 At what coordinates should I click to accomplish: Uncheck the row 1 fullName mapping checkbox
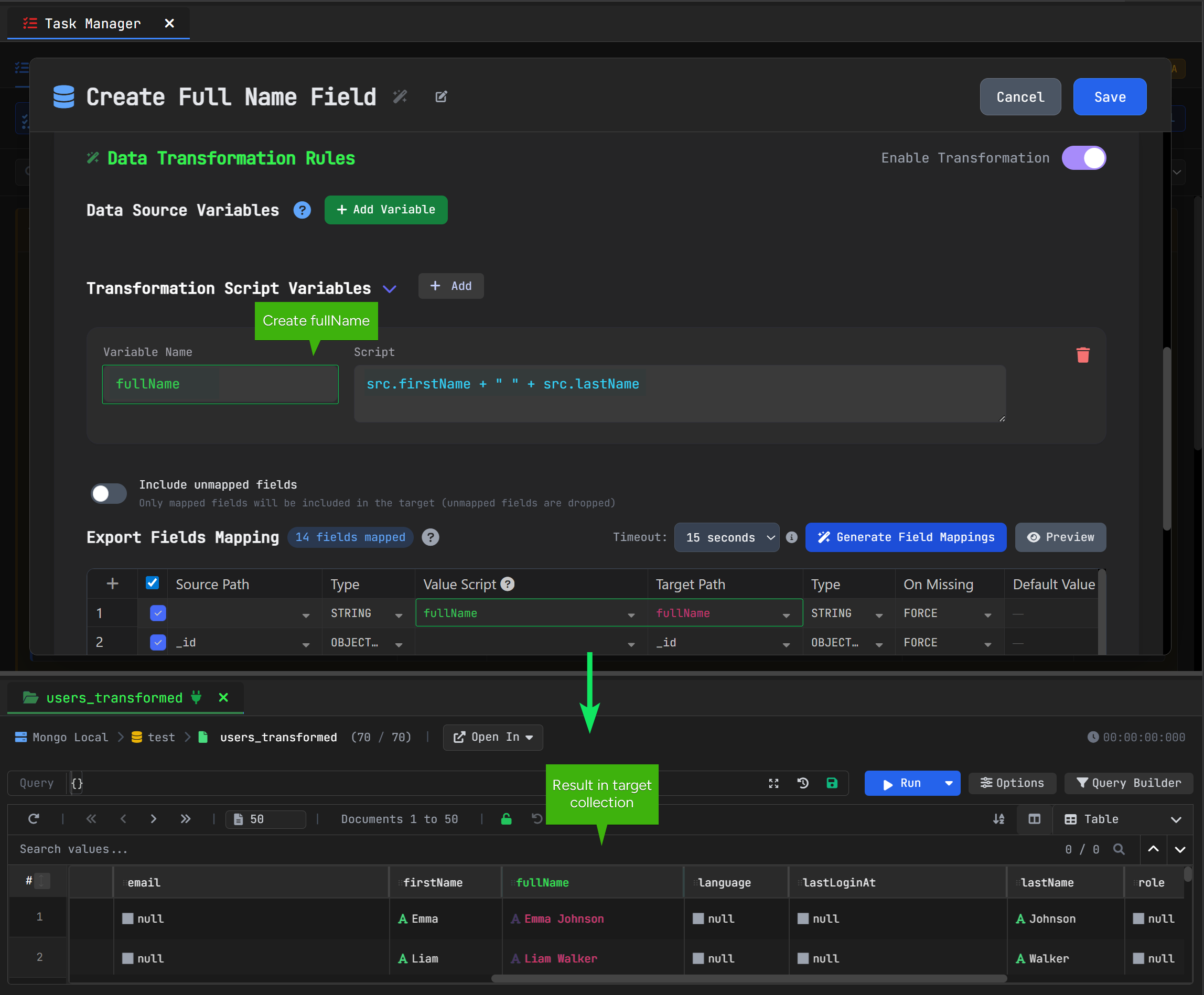coord(158,613)
